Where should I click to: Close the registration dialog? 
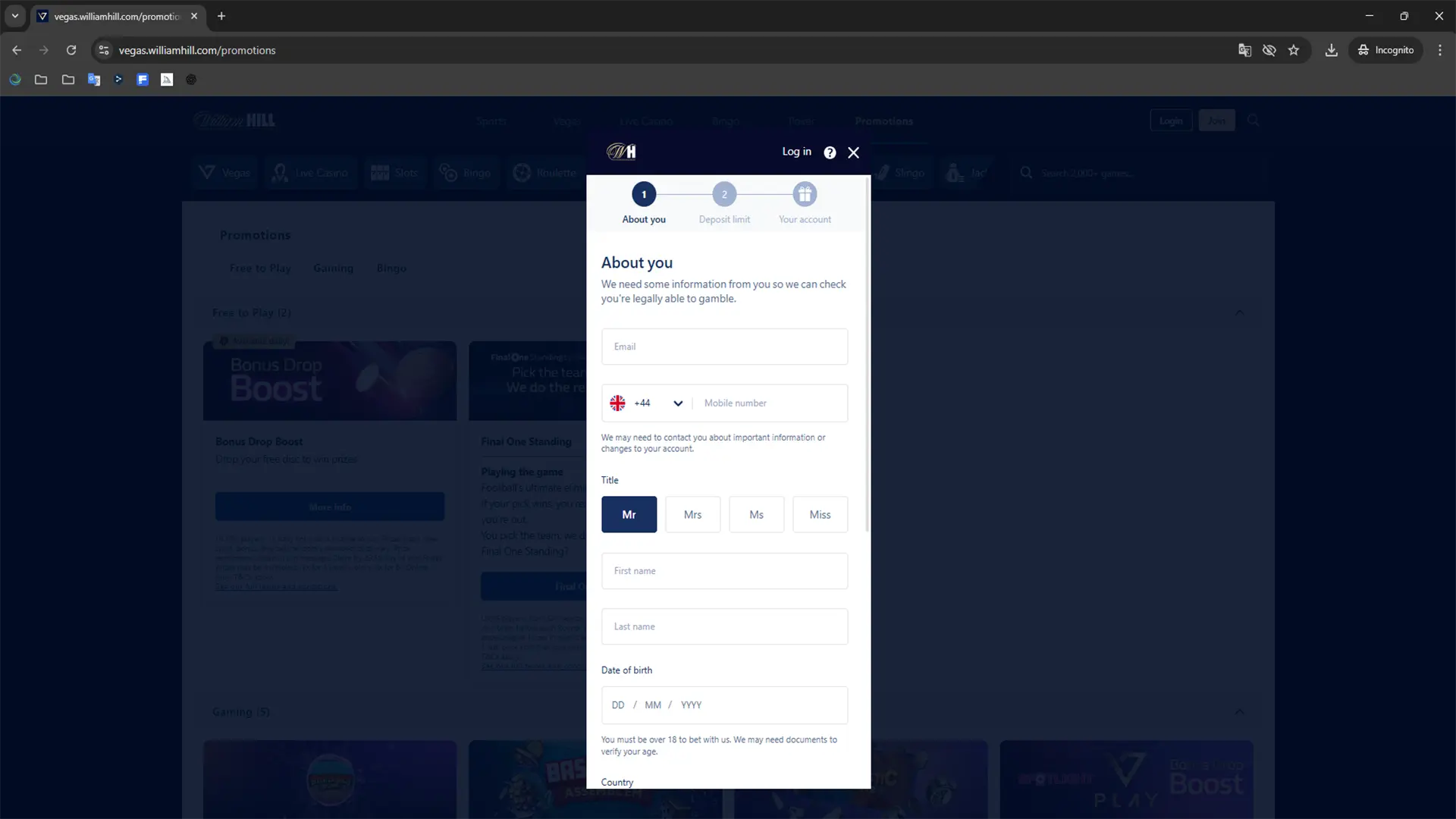pos(853,152)
